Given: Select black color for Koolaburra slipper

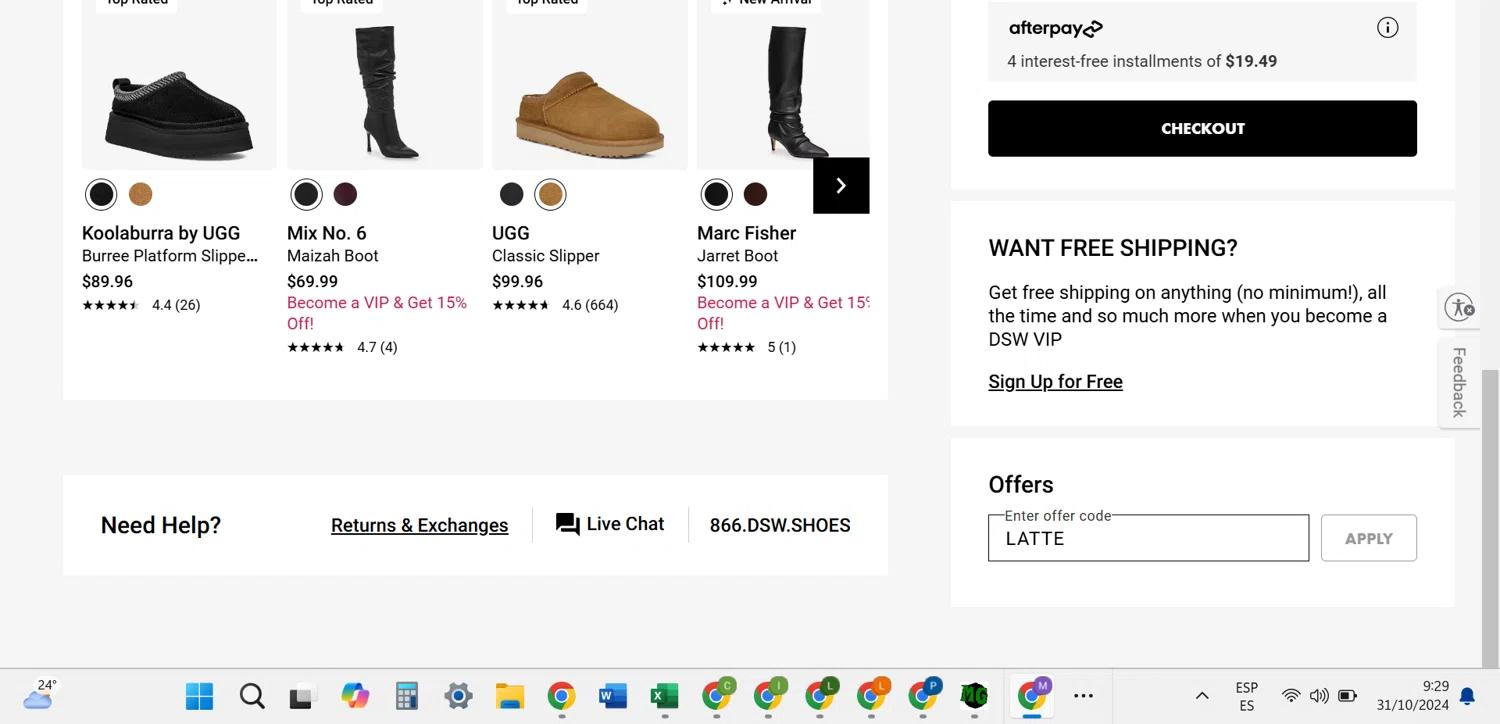Looking at the screenshot, I should click(x=101, y=194).
